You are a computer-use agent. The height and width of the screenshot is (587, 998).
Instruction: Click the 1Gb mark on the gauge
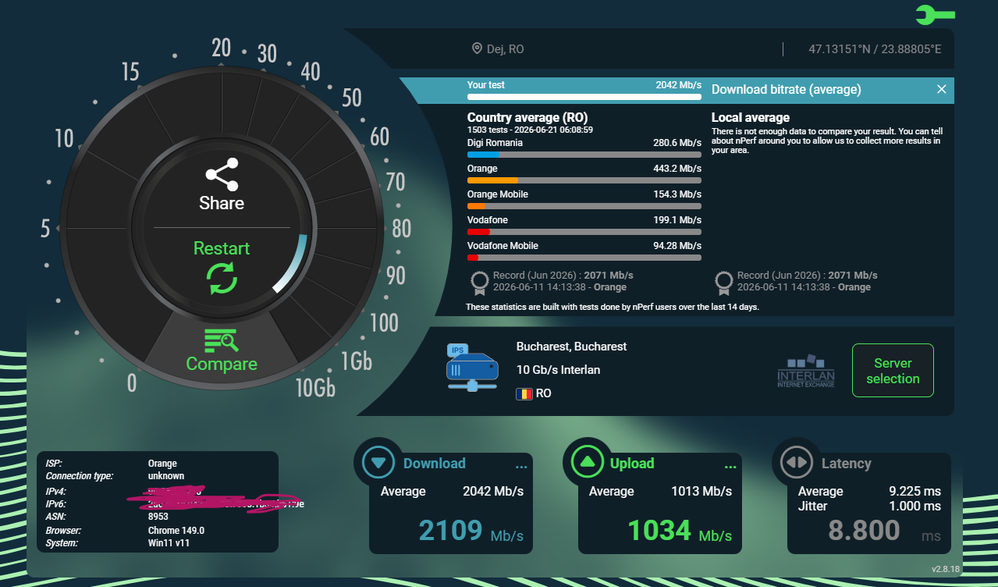click(x=356, y=361)
